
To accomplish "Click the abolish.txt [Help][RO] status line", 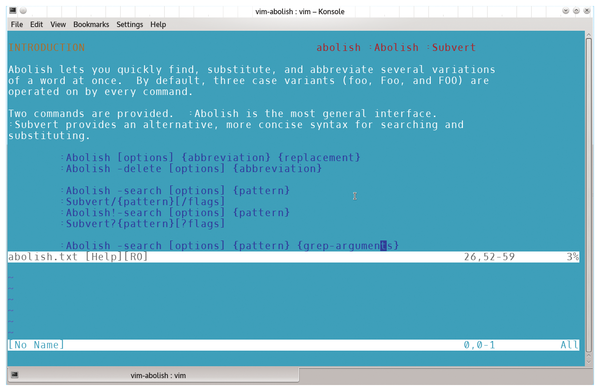I will coord(293,257).
